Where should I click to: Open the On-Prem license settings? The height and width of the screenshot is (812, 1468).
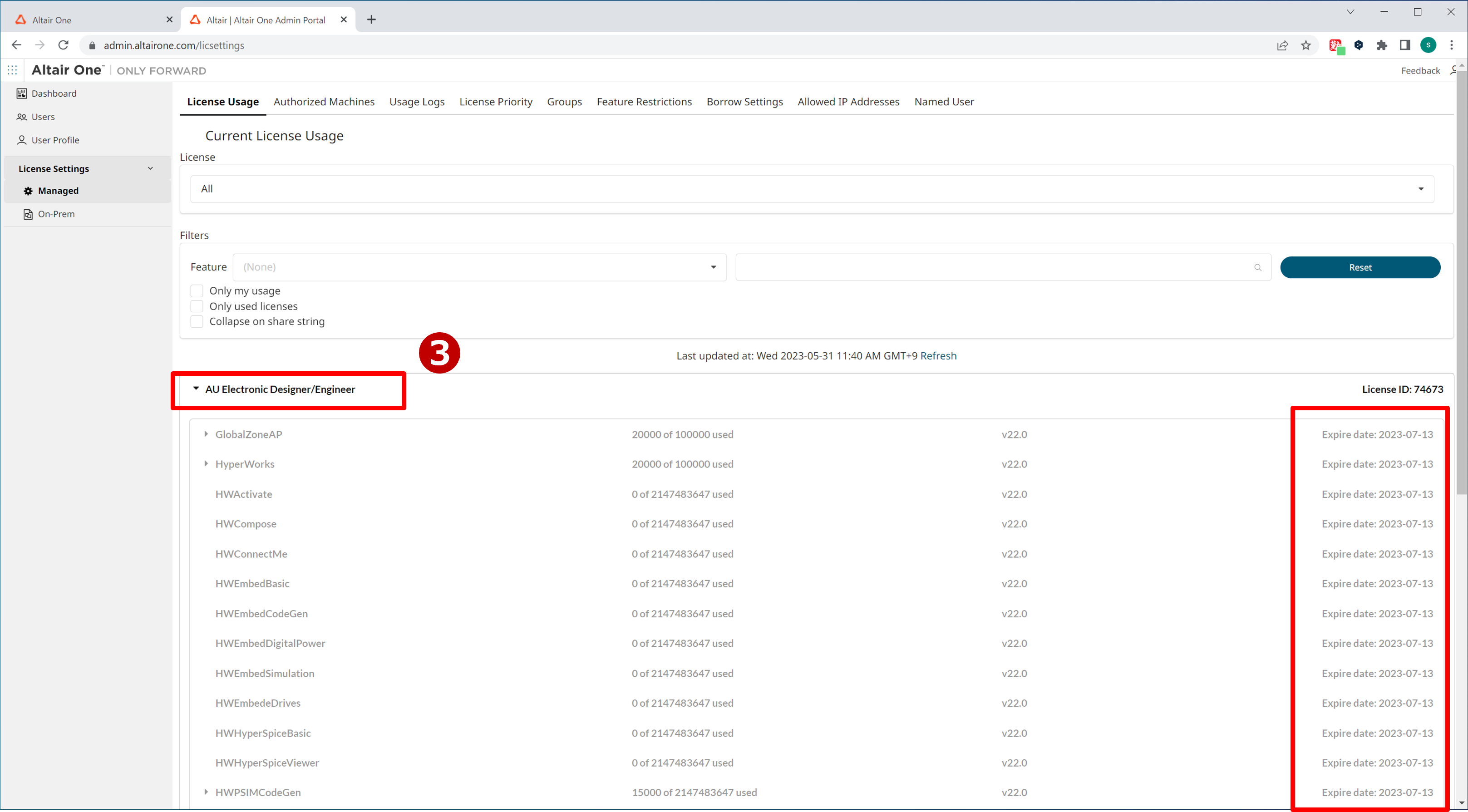pyautogui.click(x=56, y=214)
